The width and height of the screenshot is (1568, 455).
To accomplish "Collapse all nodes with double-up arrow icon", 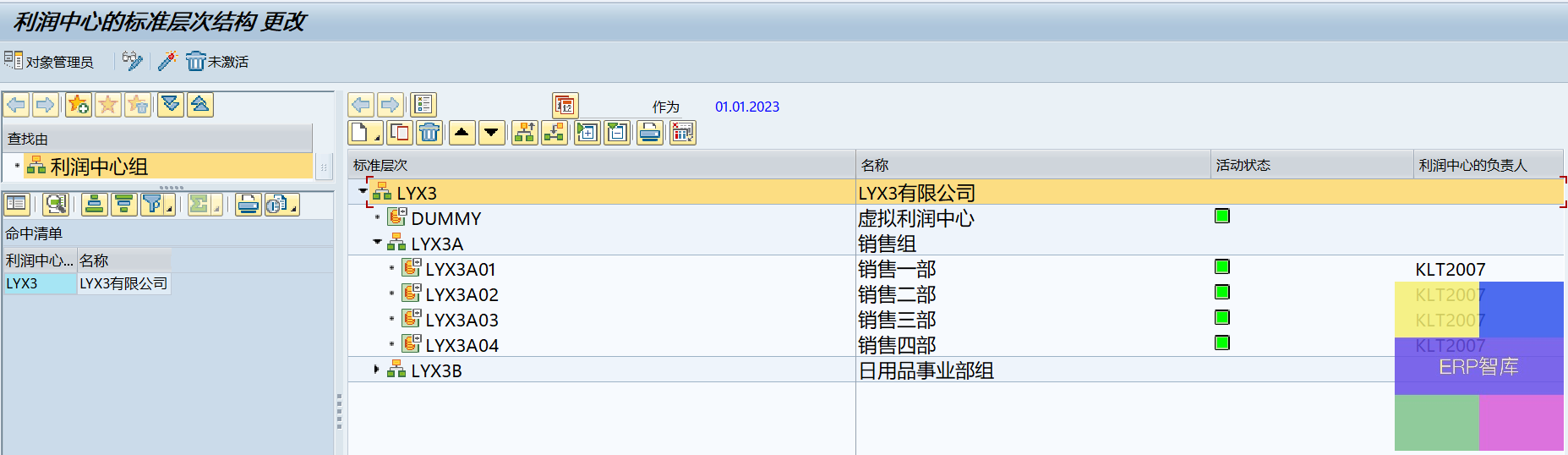I will pyautogui.click(x=200, y=105).
